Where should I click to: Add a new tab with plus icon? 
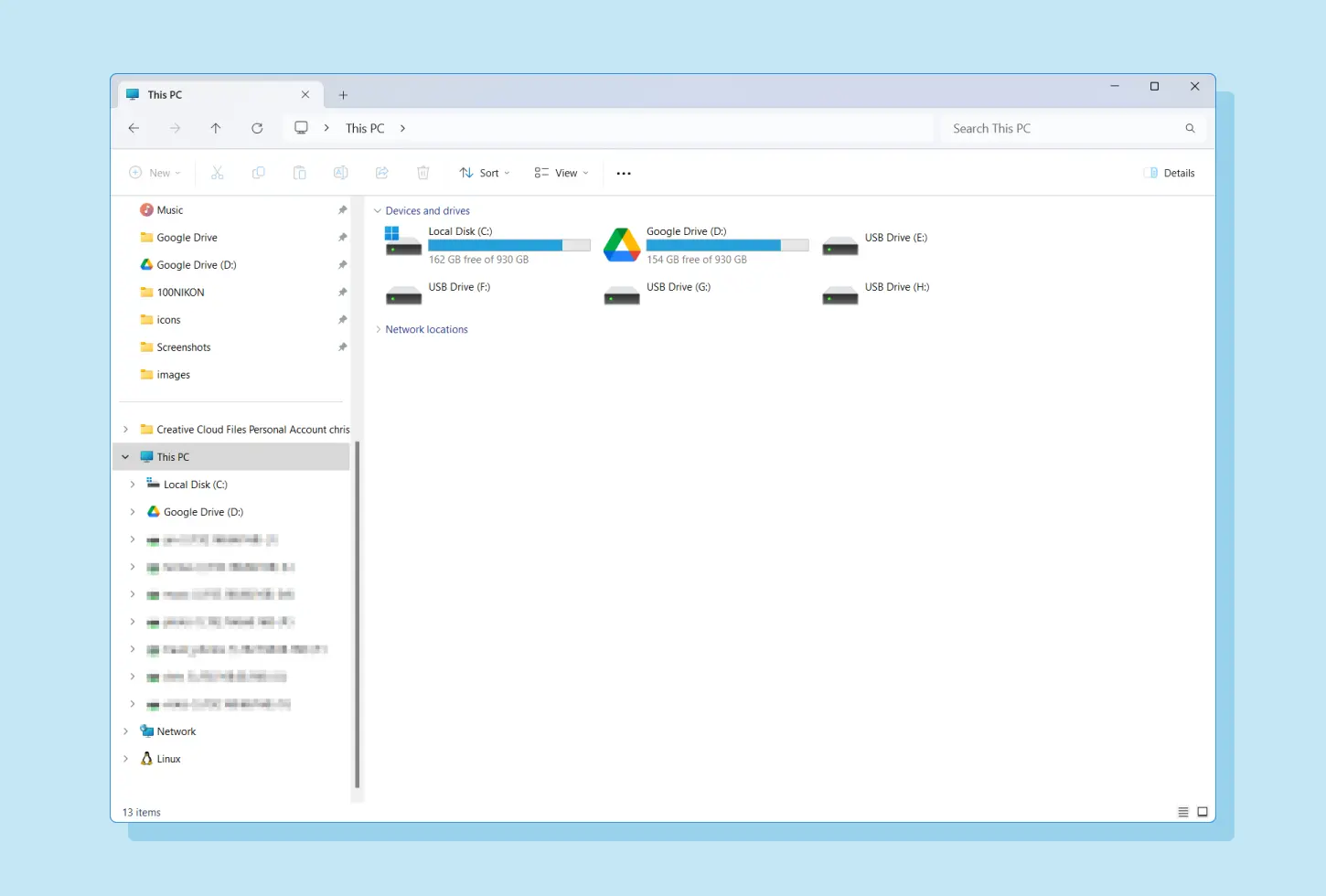tap(343, 95)
